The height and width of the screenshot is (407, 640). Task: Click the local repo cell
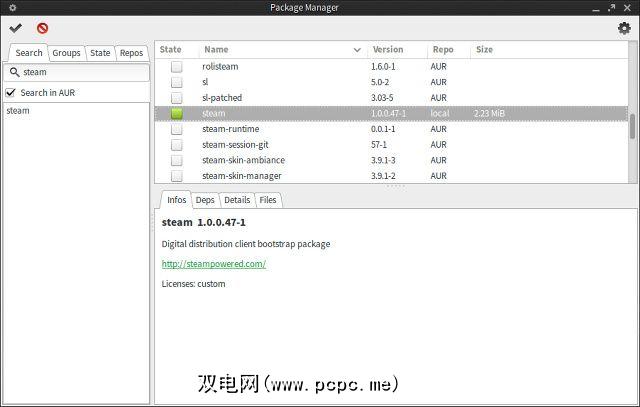pyautogui.click(x=440, y=113)
